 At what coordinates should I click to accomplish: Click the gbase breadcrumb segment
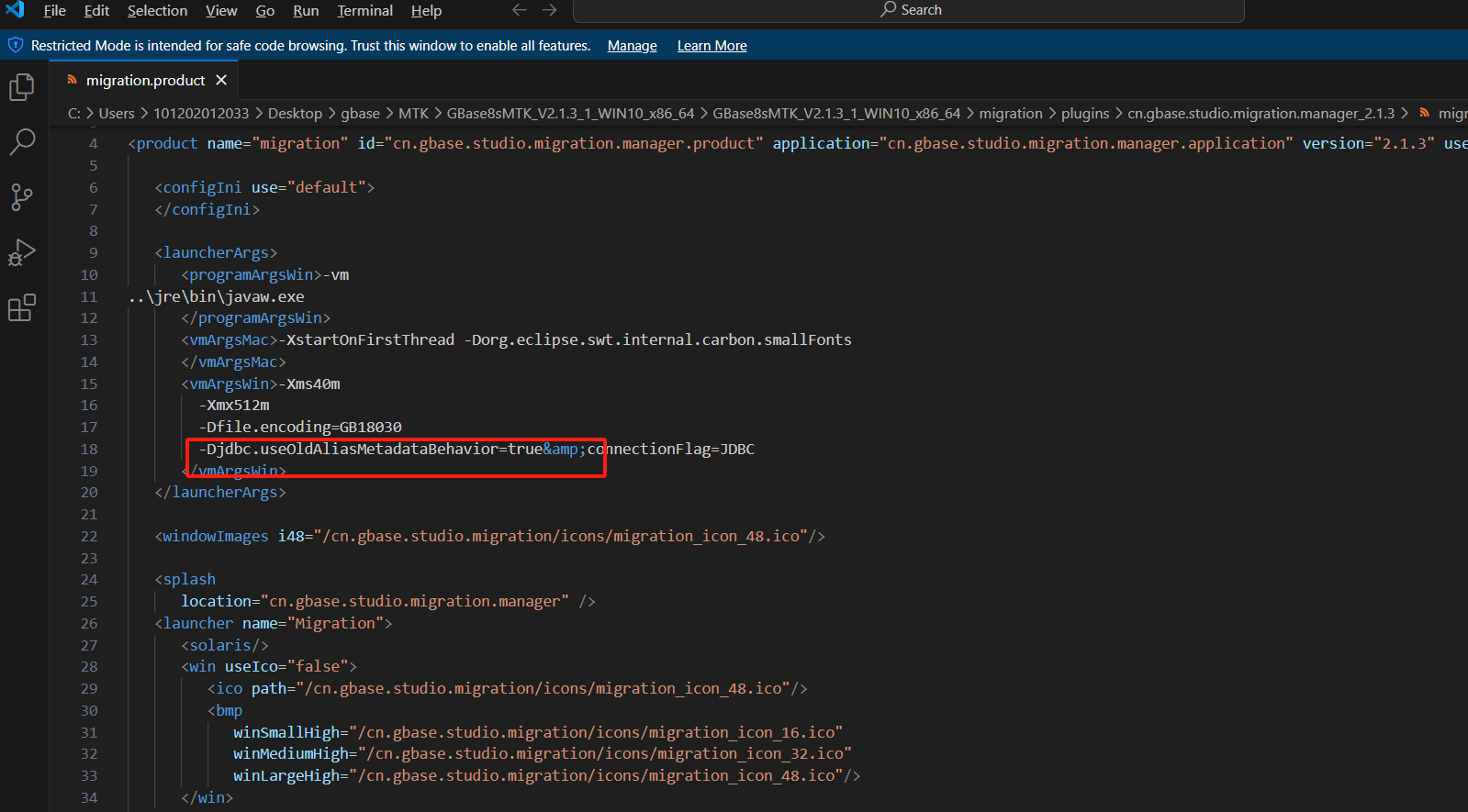click(360, 114)
